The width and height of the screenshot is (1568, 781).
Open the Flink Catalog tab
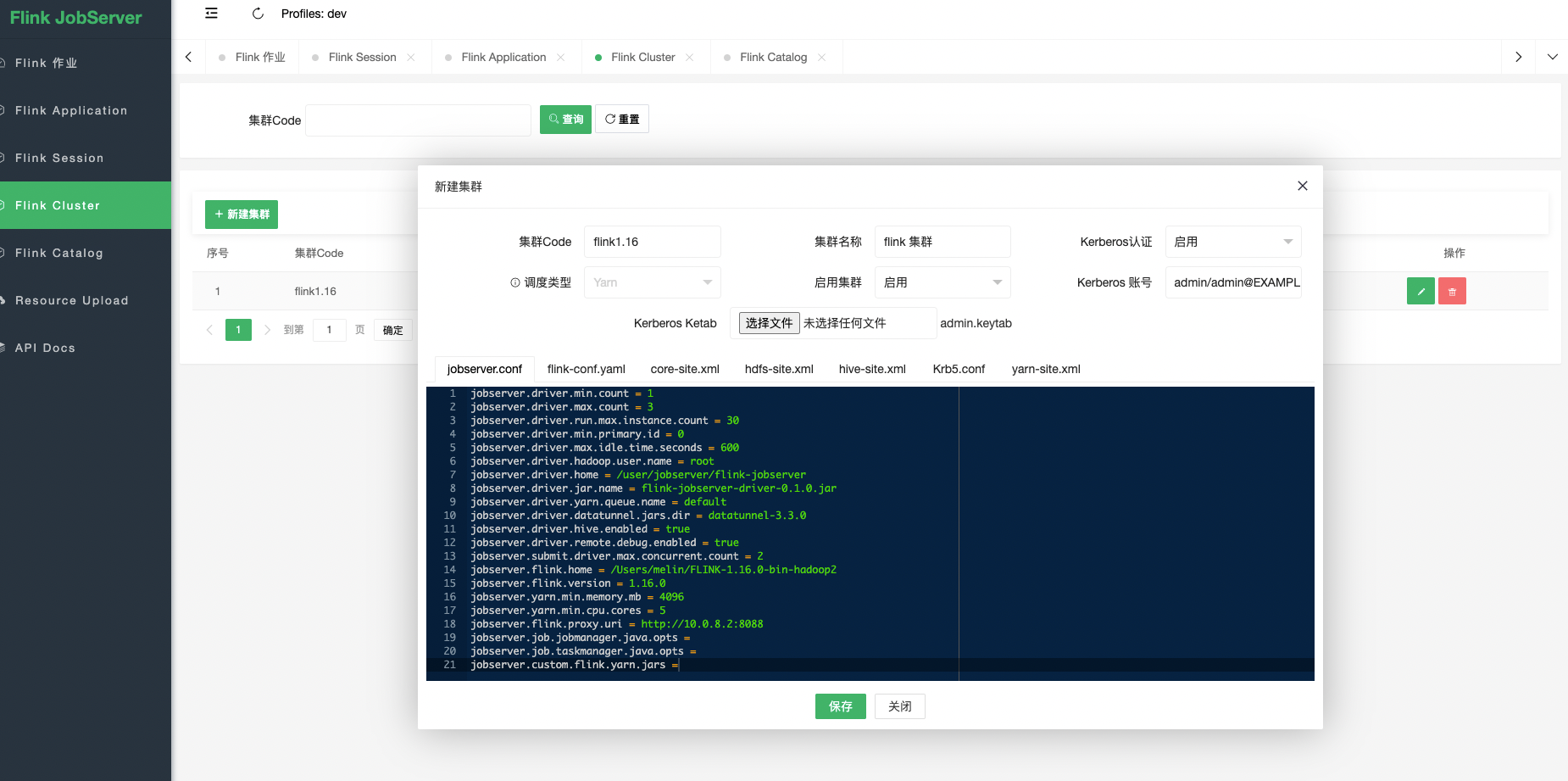click(773, 57)
